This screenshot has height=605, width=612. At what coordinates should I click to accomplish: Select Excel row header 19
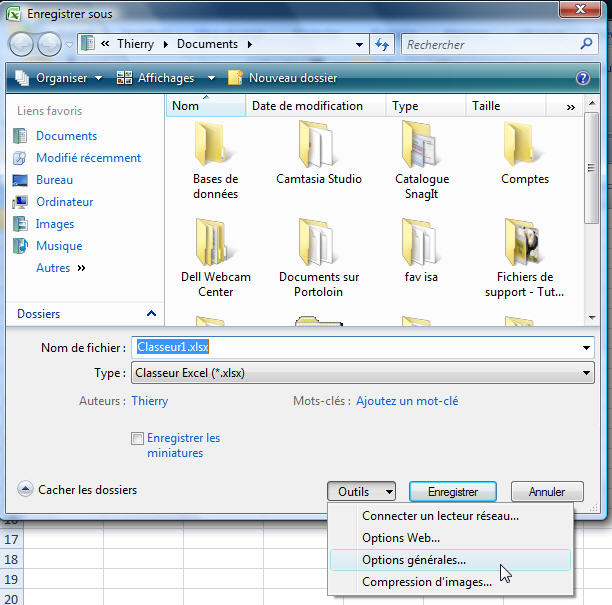(11, 579)
